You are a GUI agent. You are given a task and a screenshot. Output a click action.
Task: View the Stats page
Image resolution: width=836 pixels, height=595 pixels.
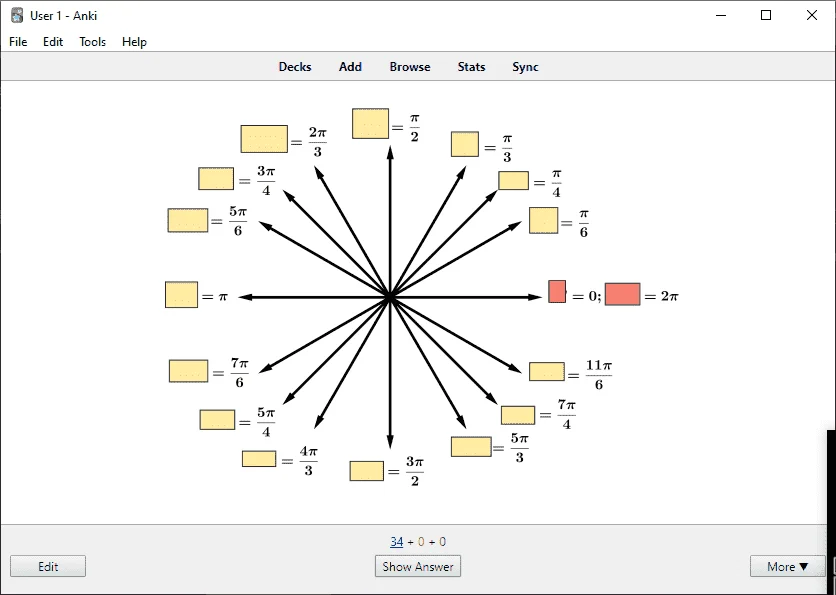point(471,67)
